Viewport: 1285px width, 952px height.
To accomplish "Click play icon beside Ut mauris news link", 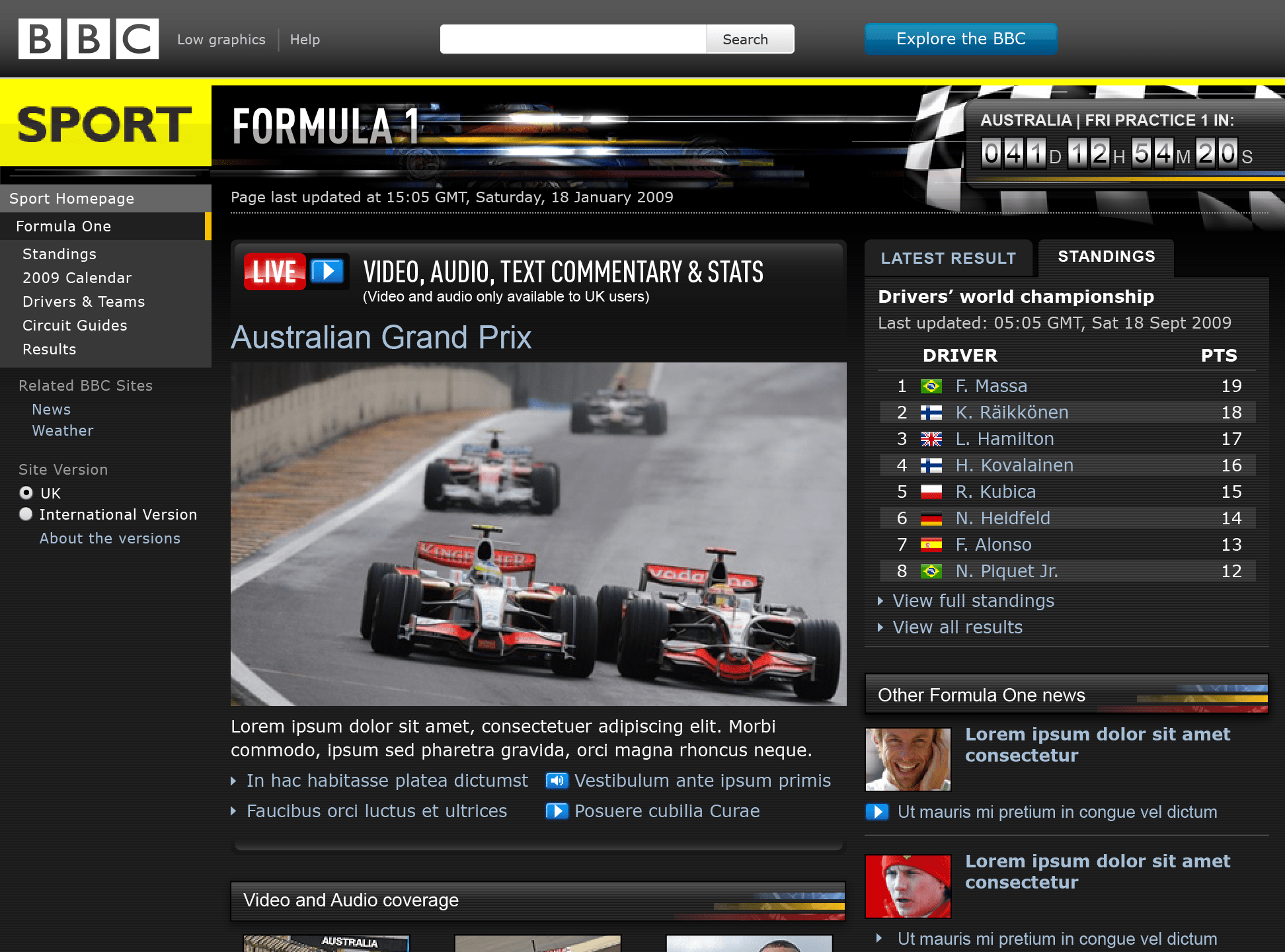I will click(877, 812).
